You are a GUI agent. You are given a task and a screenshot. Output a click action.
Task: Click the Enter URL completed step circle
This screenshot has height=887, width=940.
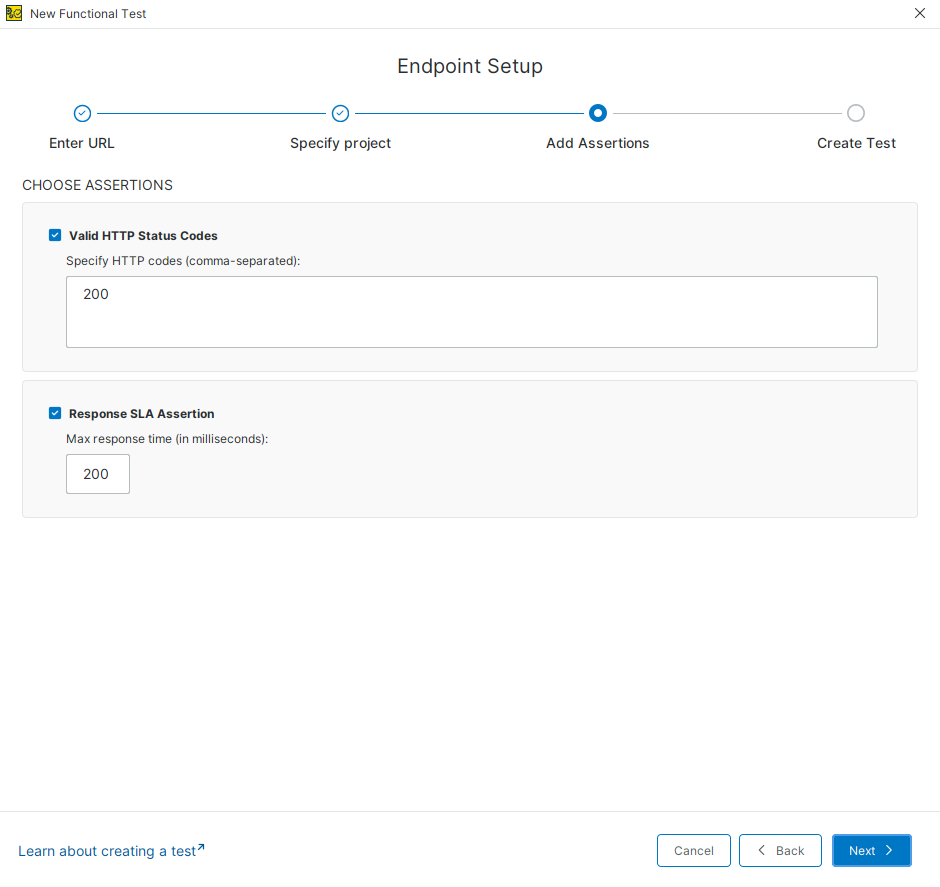tap(82, 113)
